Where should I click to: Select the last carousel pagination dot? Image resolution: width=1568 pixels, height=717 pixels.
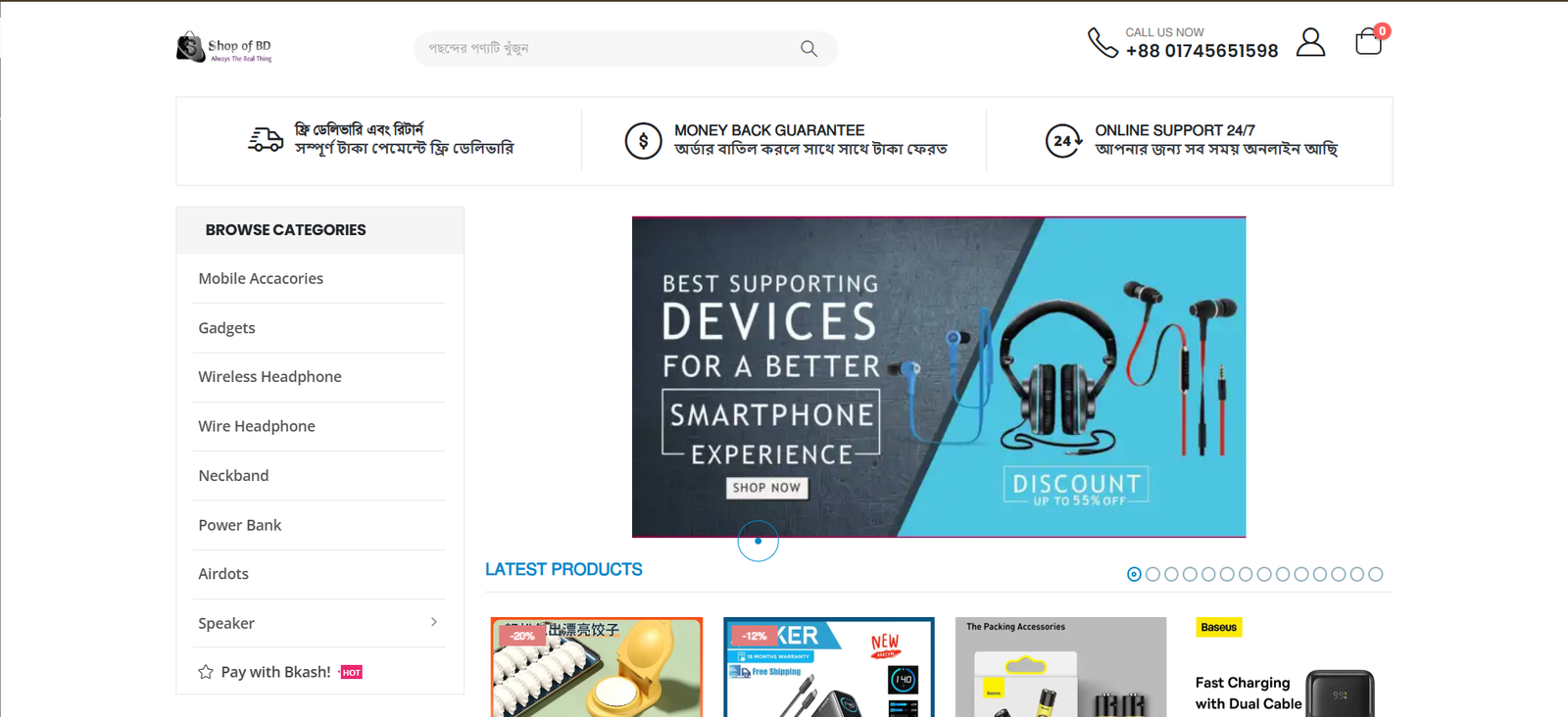1376,575
